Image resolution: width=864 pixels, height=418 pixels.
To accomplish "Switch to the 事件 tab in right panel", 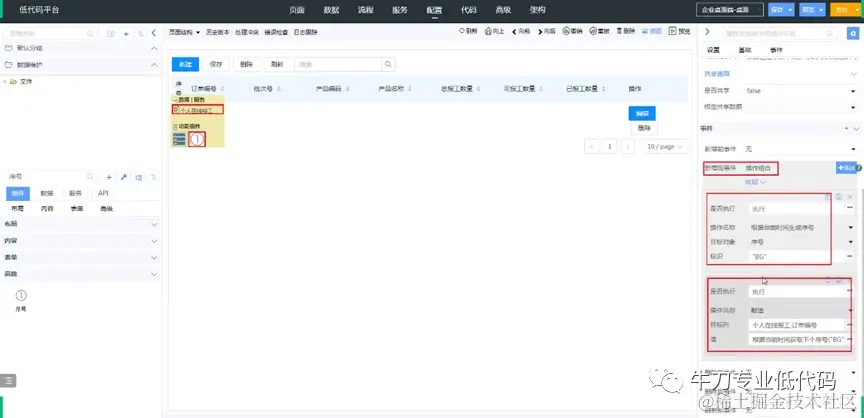I will coord(776,50).
